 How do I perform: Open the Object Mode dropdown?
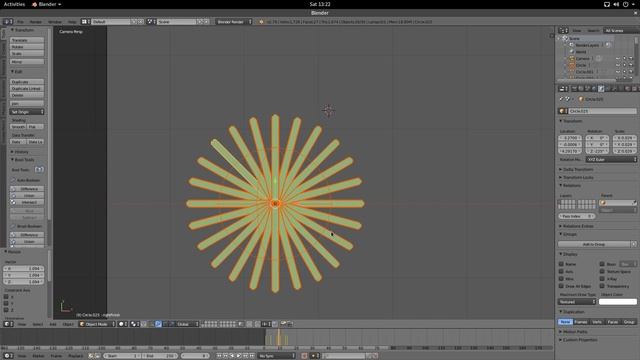(97, 324)
